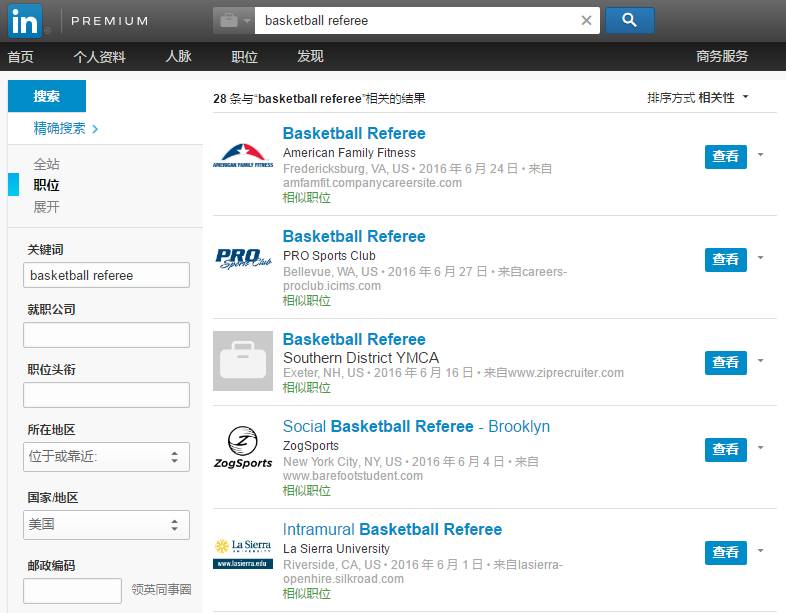786x613 pixels.
Task: Click 查看 for Southern District YMCA job
Action: [x=725, y=363]
